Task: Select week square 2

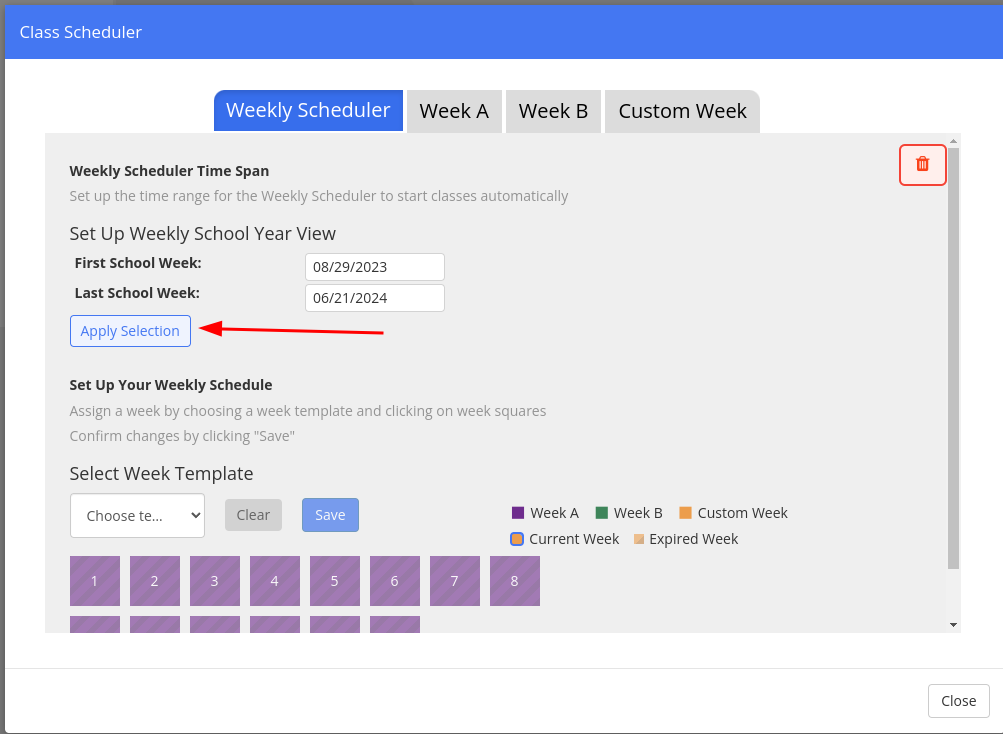Action: [155, 581]
